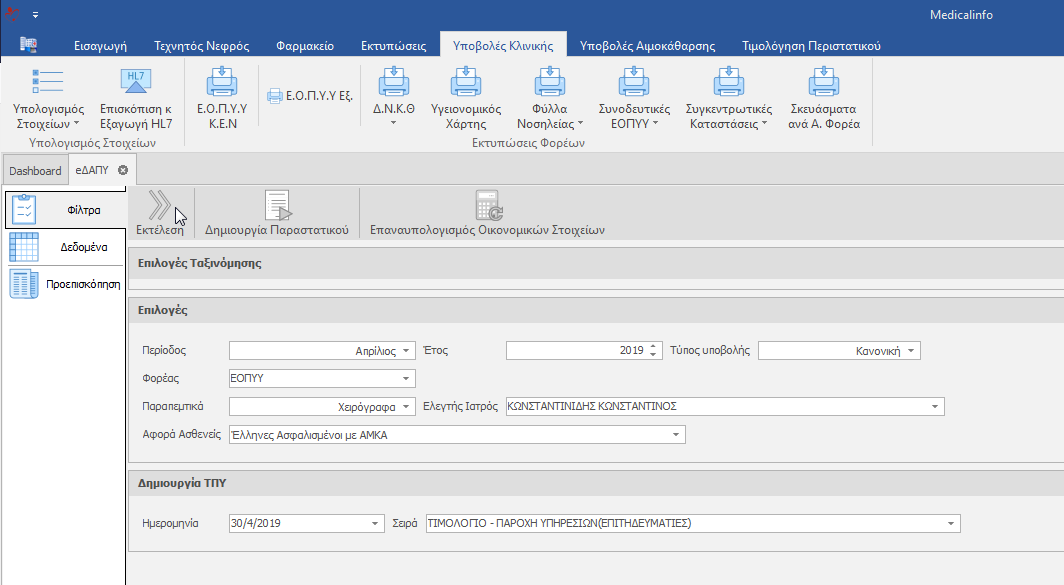Open the Δεδομένα grid view

click(64, 246)
